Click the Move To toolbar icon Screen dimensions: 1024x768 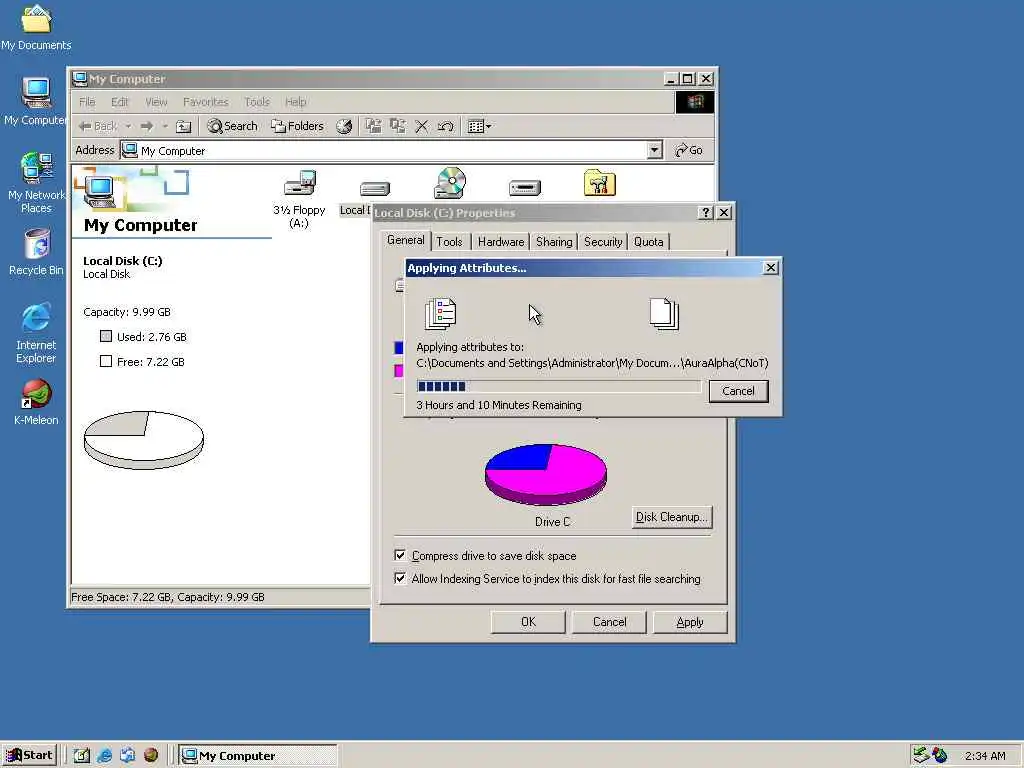click(374, 126)
